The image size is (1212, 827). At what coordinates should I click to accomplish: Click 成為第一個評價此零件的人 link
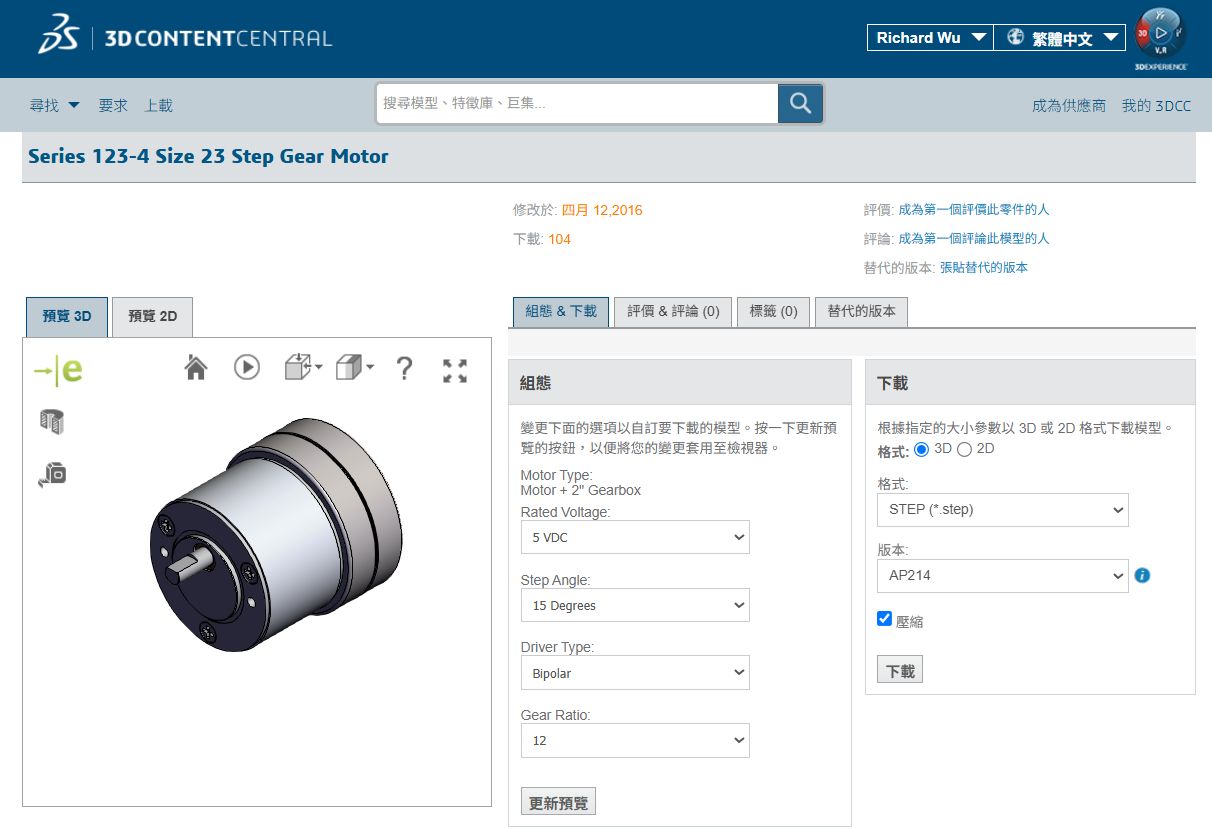tap(974, 210)
